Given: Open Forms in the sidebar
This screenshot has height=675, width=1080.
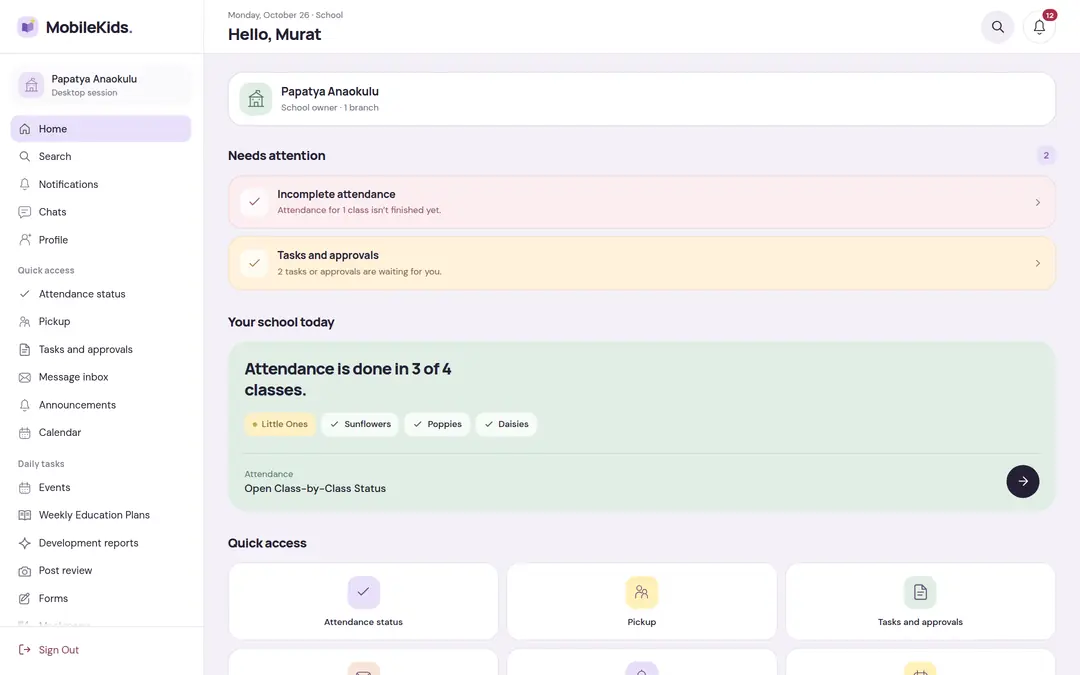Looking at the screenshot, I should pos(101,599).
